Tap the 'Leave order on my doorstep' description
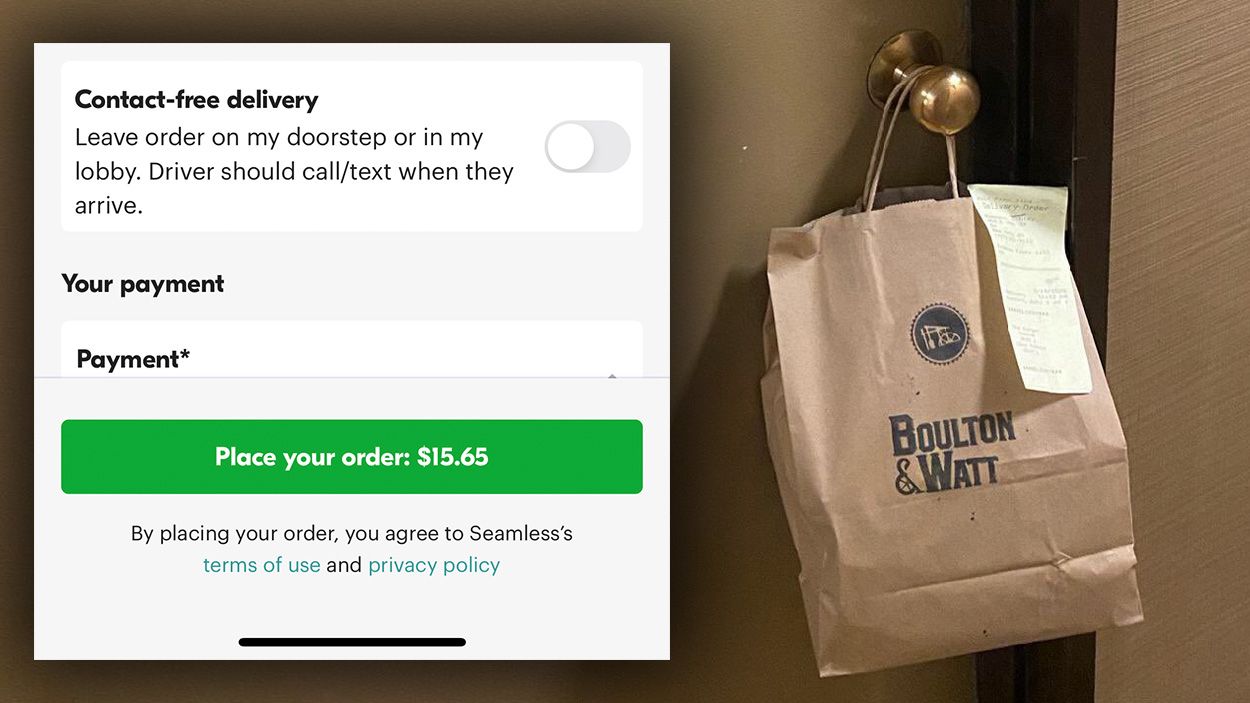1250x703 pixels. tap(294, 171)
